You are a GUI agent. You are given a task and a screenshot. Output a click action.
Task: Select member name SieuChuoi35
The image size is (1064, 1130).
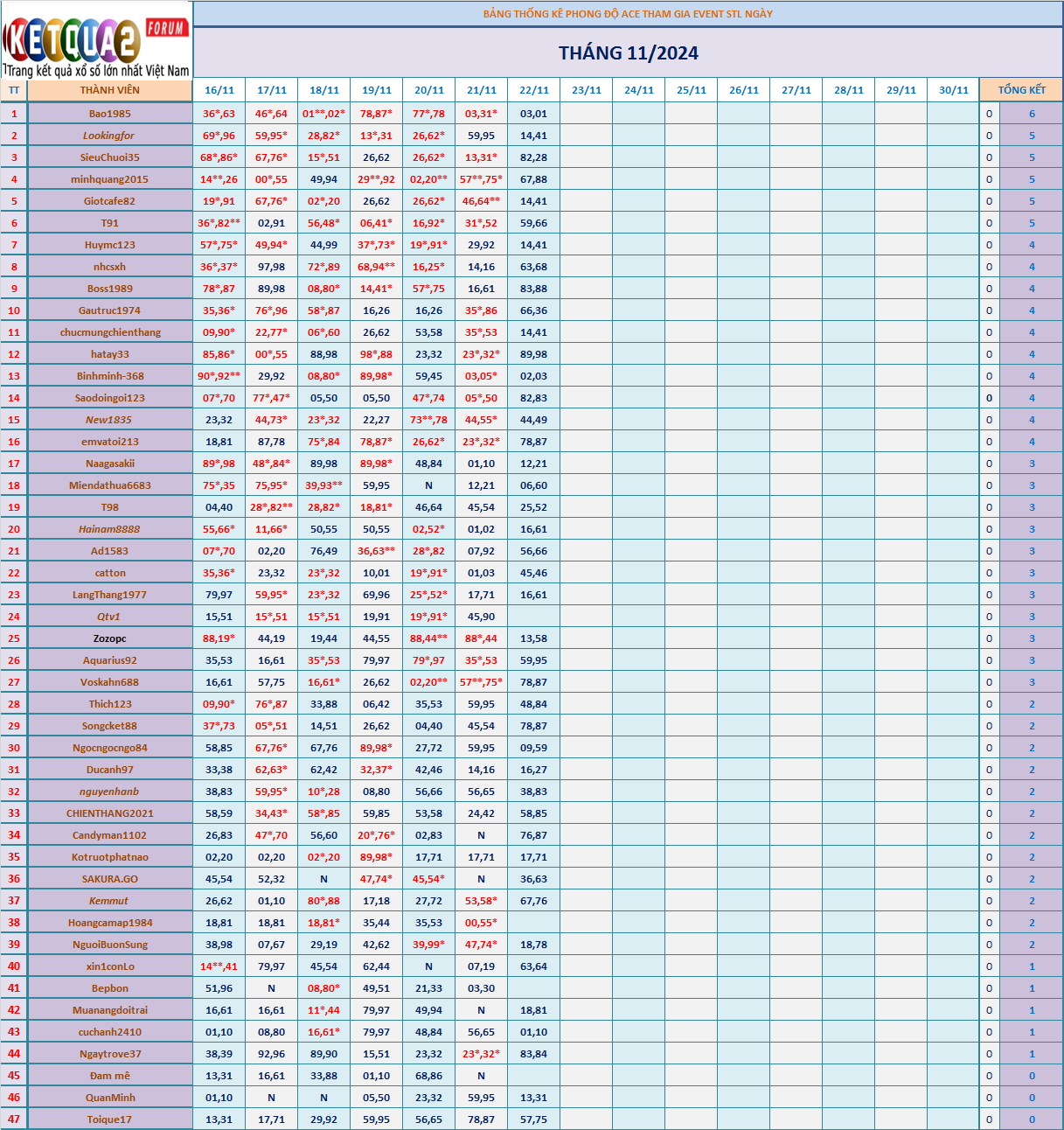(x=110, y=157)
